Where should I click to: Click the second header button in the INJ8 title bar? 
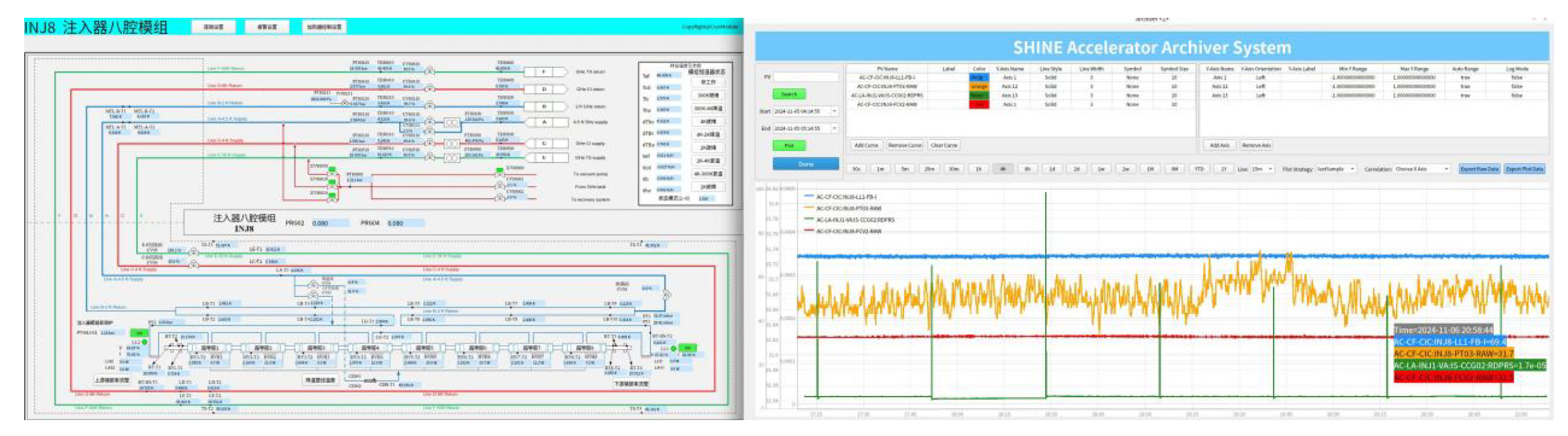click(267, 27)
